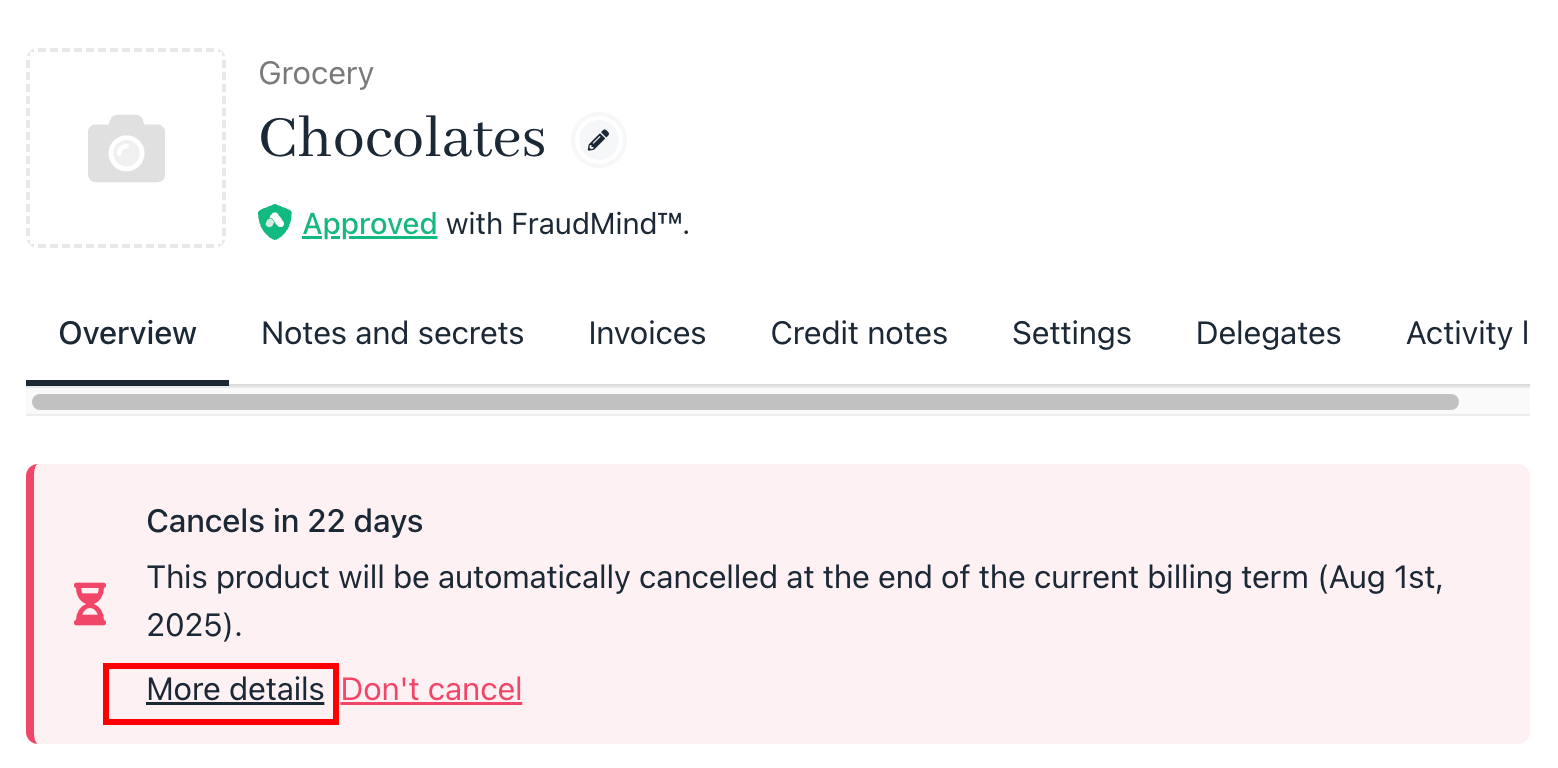Viewport: 1558px width, 768px height.
Task: Click the Cancels in 22 days heading
Action: tap(285, 521)
